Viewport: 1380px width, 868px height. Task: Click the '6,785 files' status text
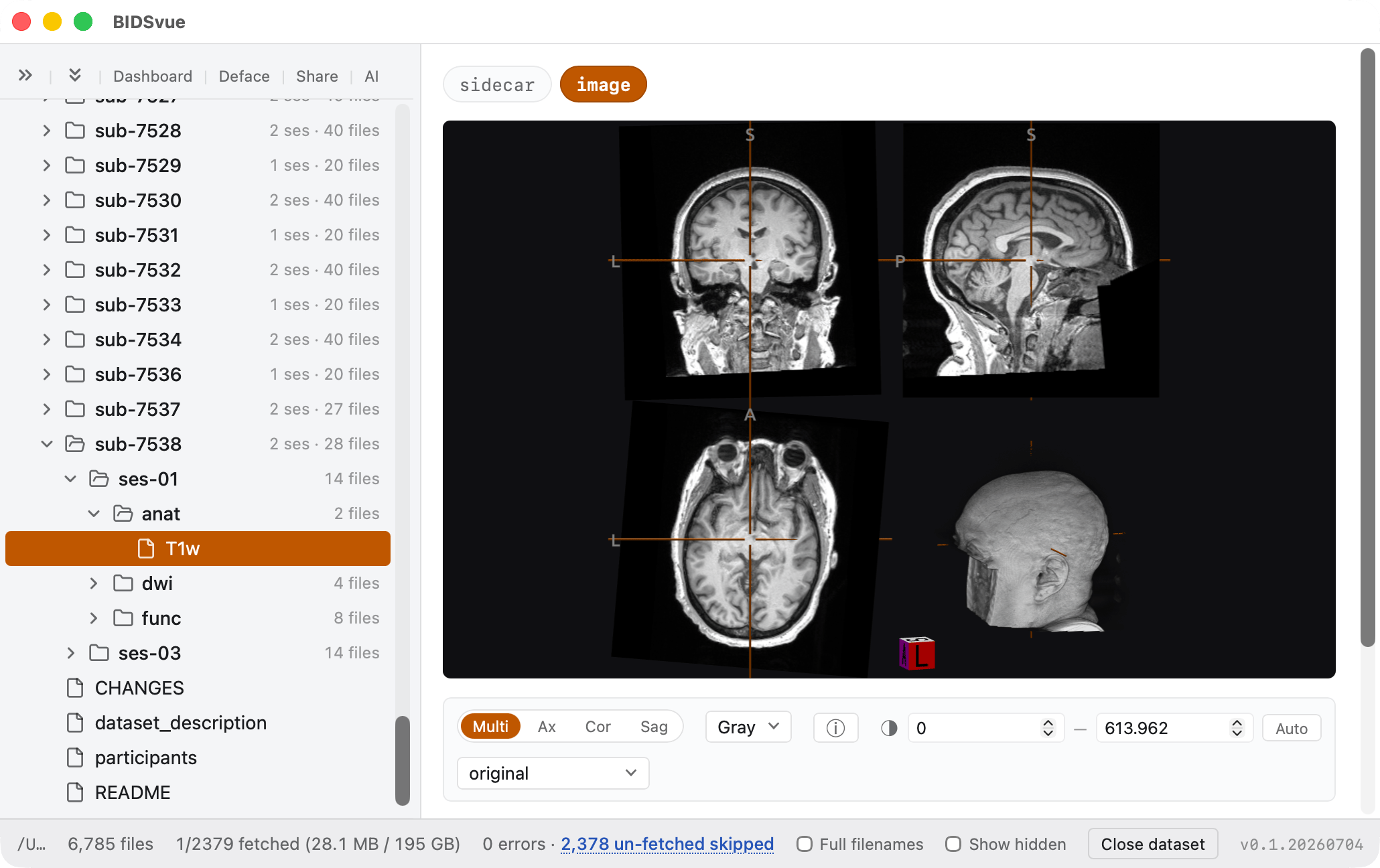click(111, 844)
